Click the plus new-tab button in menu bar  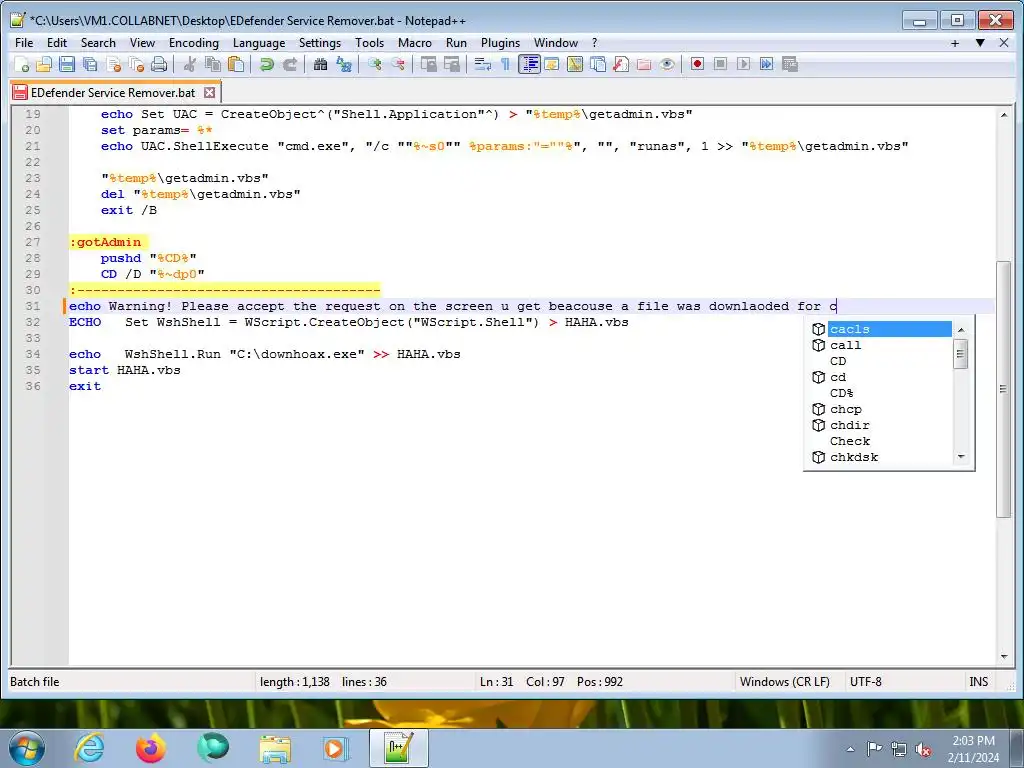point(955,43)
